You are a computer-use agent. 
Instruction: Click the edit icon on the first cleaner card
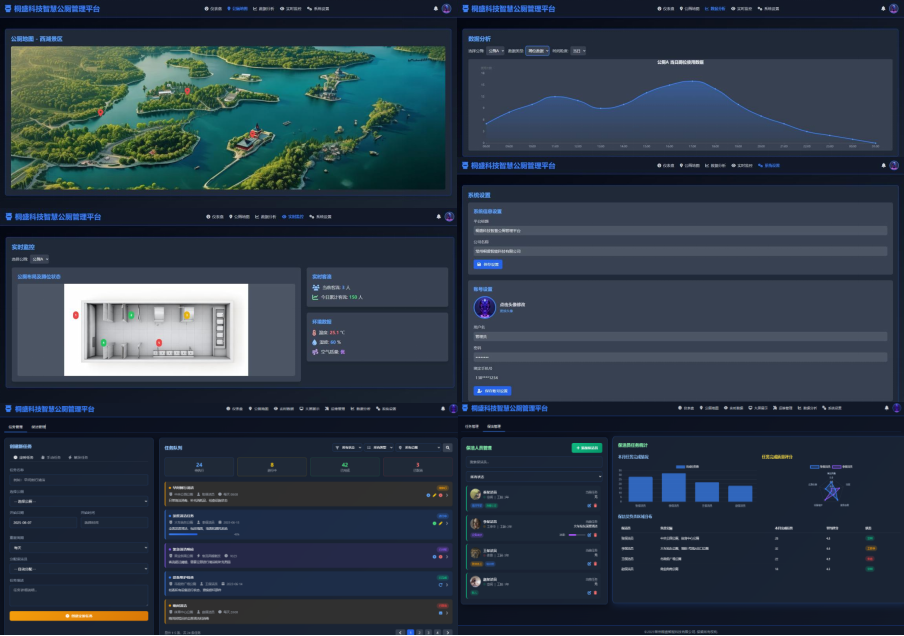pos(589,506)
